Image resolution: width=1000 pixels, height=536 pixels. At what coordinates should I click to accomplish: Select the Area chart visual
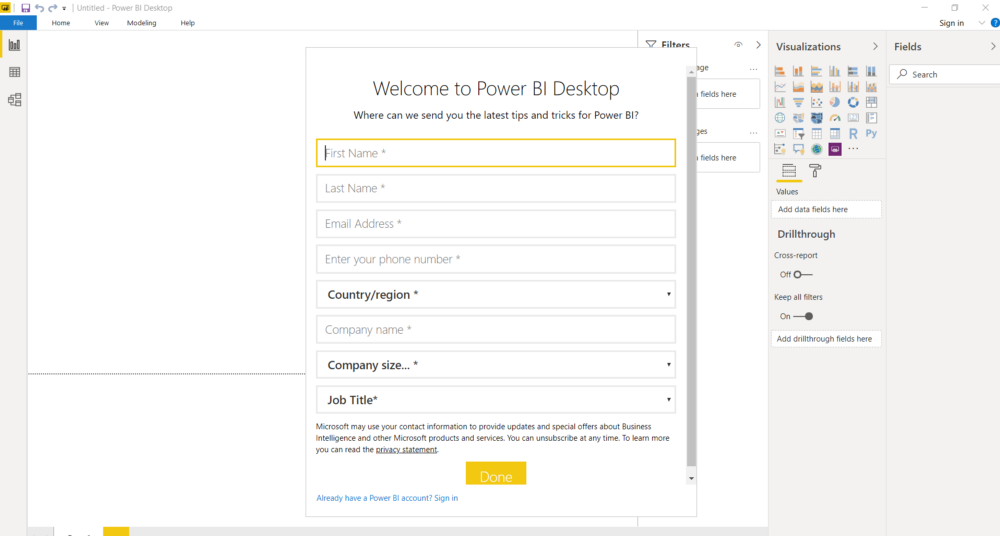[798, 87]
